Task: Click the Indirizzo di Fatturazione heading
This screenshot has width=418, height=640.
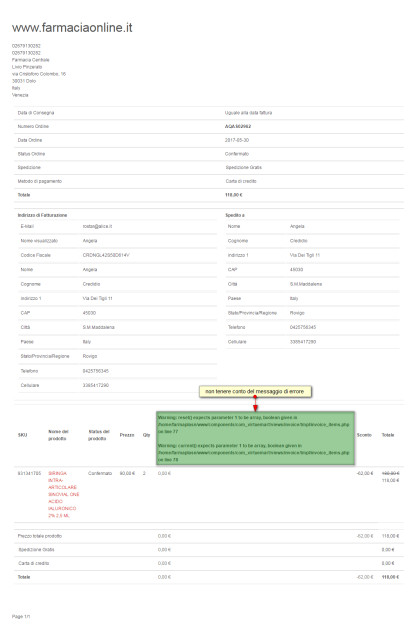Action: [x=42, y=215]
